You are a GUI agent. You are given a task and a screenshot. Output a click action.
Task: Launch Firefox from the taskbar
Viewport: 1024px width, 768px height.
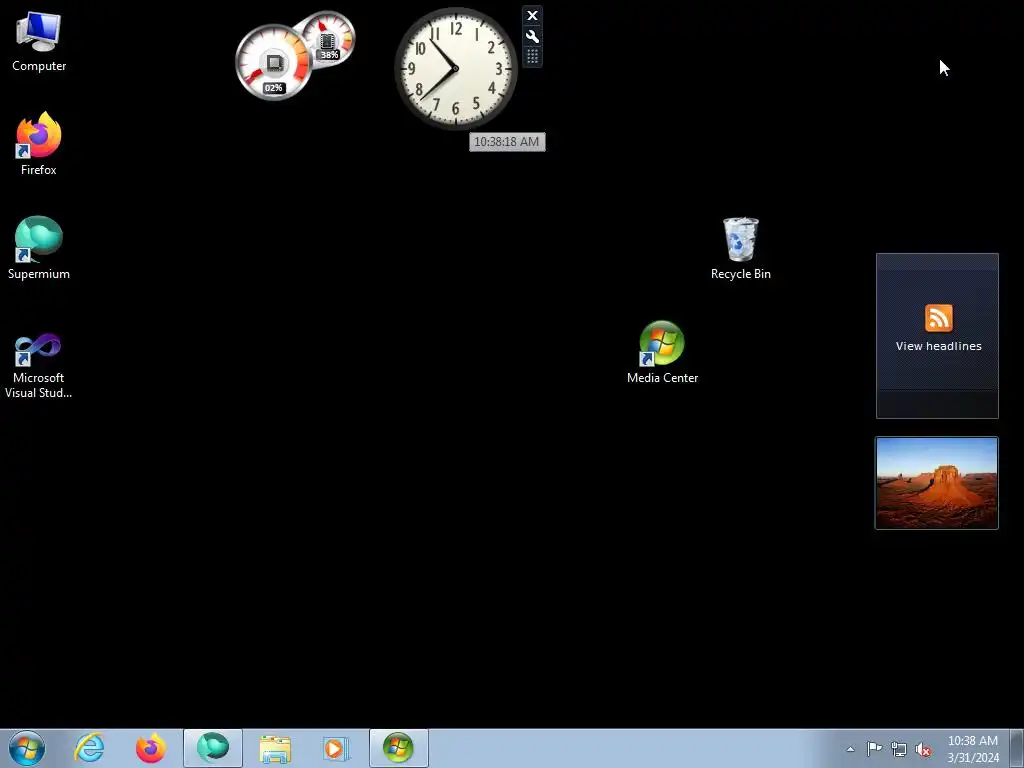coord(151,748)
